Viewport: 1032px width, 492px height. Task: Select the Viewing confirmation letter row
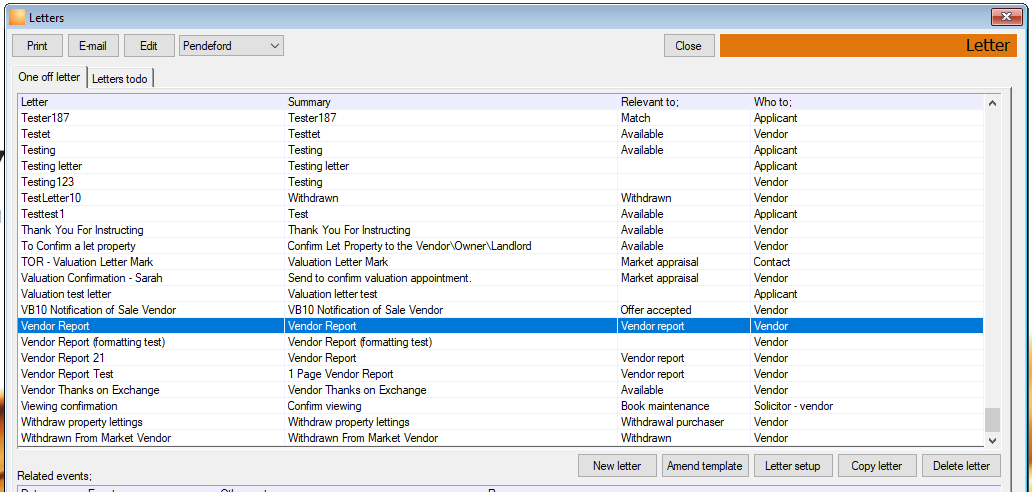501,406
